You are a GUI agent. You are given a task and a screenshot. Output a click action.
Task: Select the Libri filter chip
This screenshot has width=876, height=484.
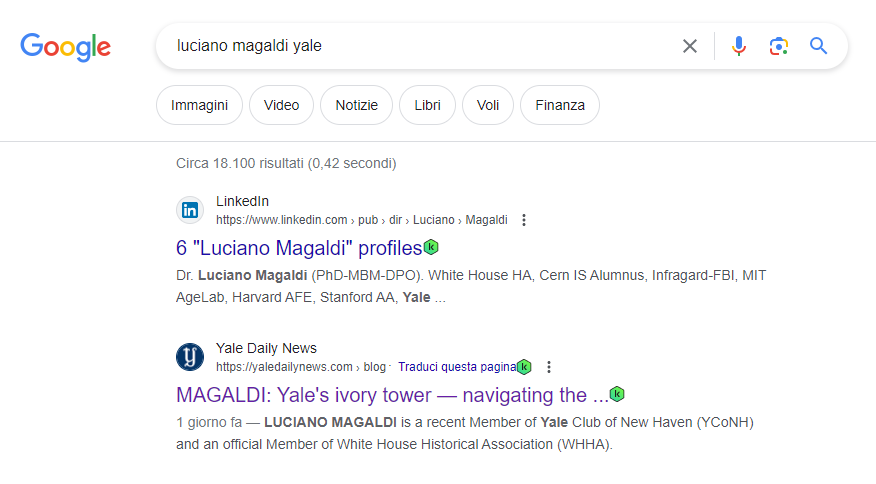click(427, 105)
